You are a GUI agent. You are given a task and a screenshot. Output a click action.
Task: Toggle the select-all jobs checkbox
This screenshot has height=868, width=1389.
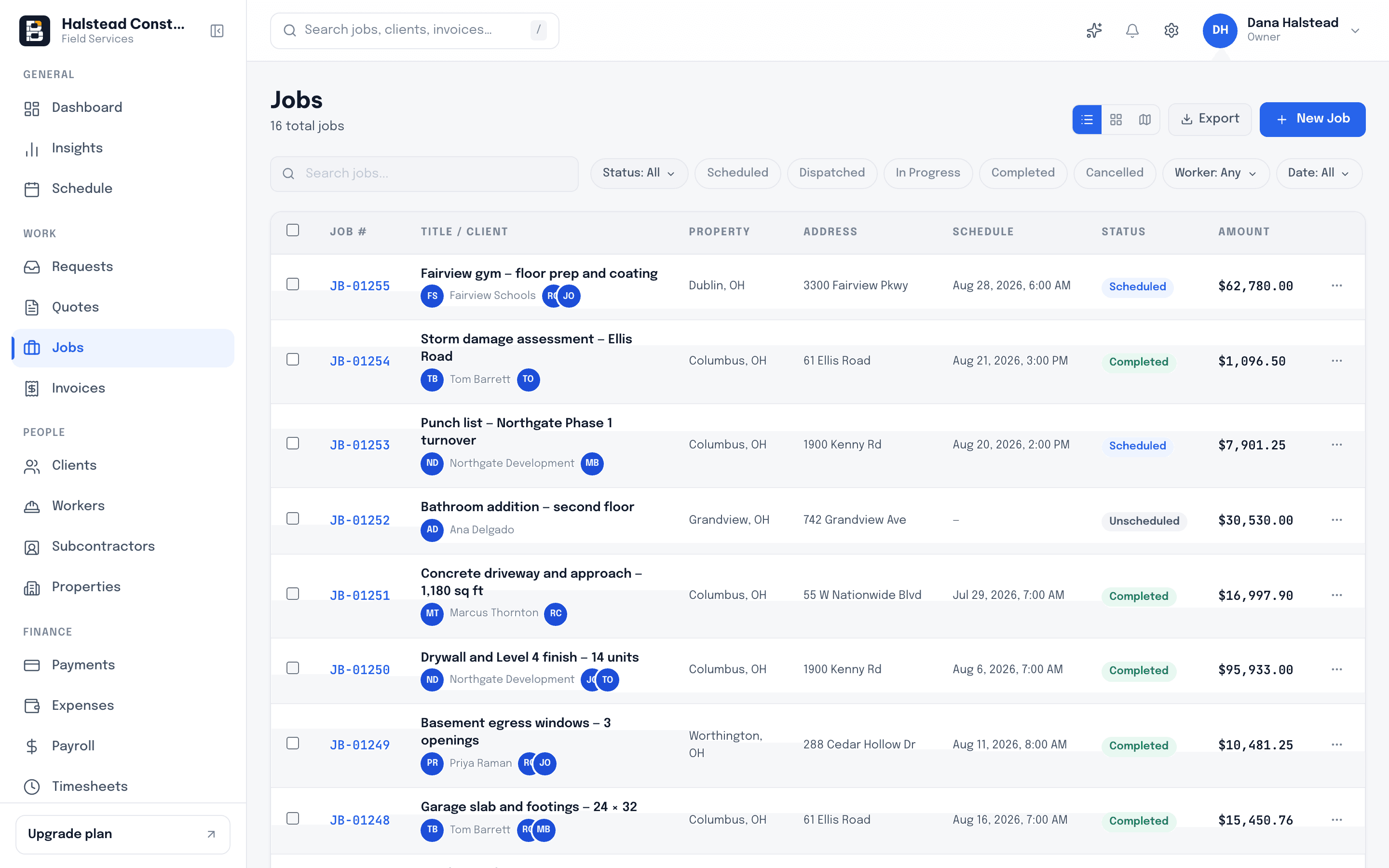[293, 230]
